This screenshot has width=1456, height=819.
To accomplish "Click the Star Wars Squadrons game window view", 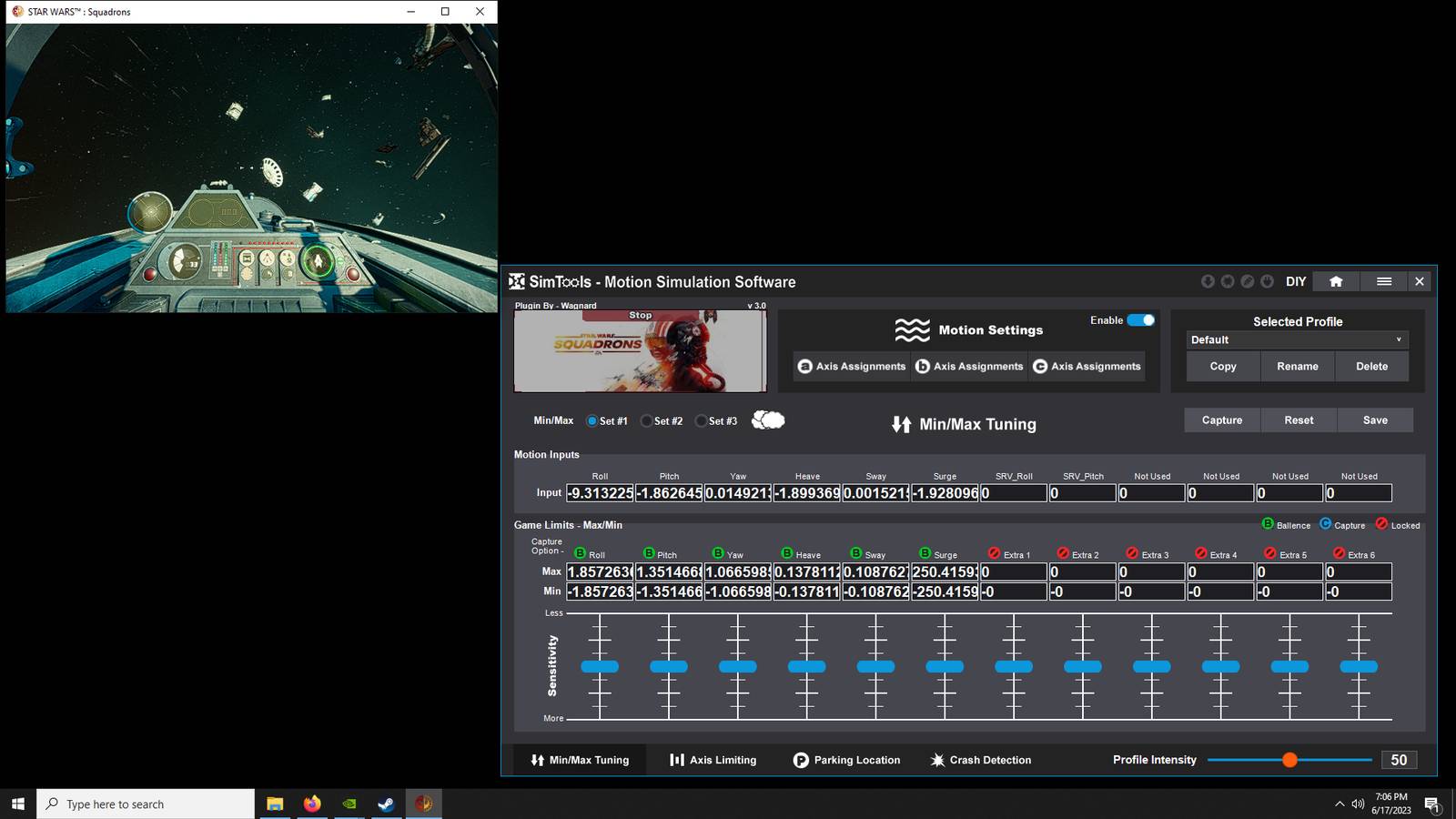I will click(x=251, y=167).
